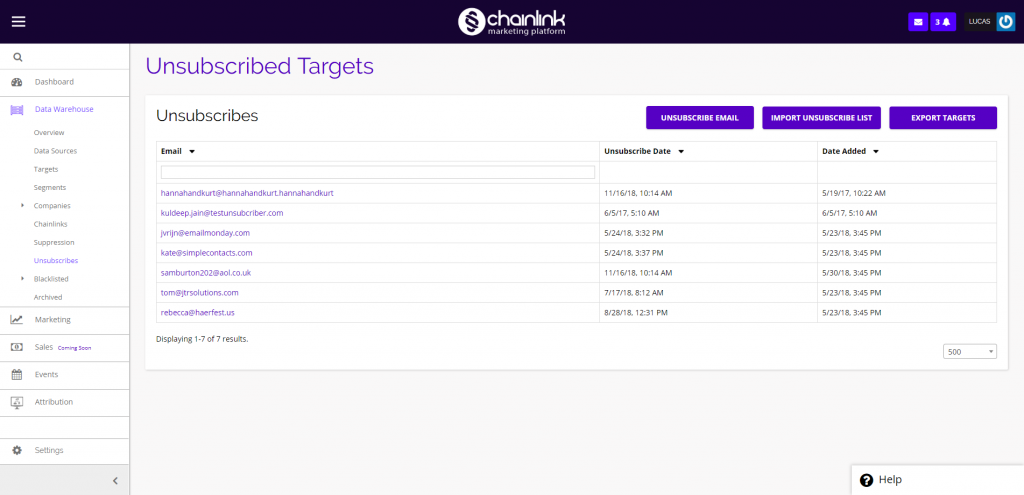Click the Sales money icon
The image size is (1024, 495).
pos(17,347)
